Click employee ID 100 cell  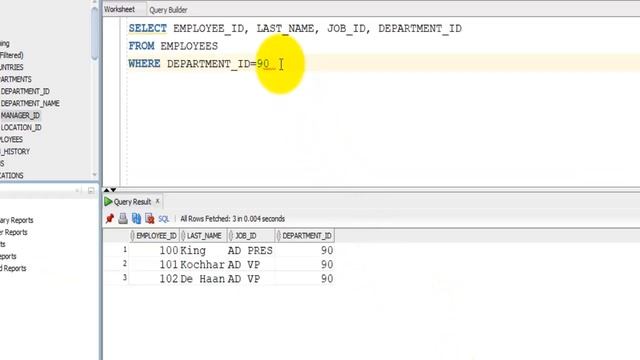155,251
